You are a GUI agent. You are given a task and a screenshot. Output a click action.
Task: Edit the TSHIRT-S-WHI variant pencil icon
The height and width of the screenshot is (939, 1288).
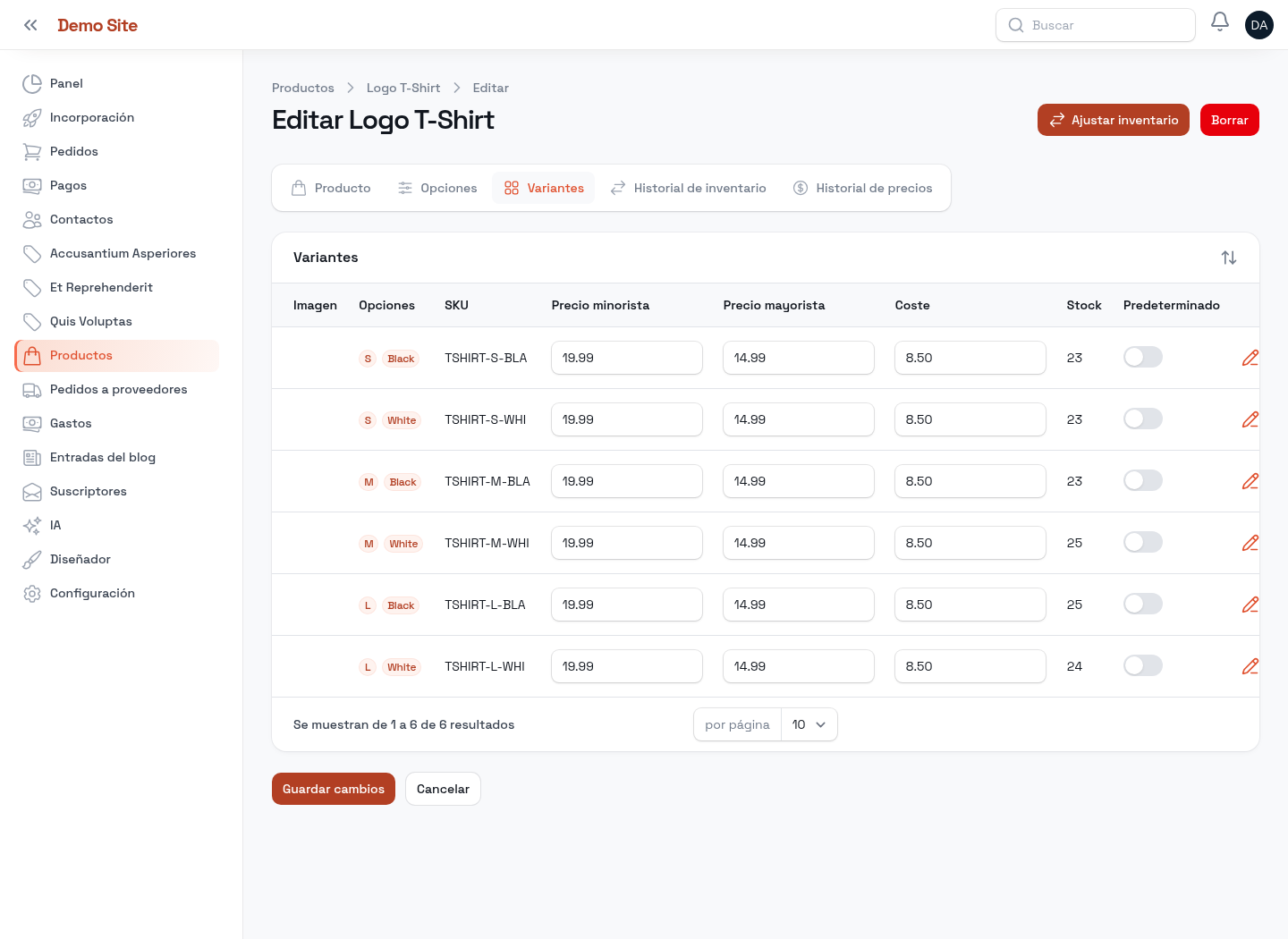click(1250, 419)
